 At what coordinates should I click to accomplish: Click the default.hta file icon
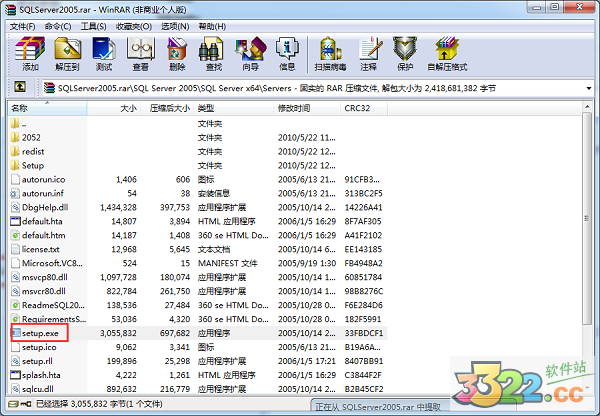tap(15, 221)
